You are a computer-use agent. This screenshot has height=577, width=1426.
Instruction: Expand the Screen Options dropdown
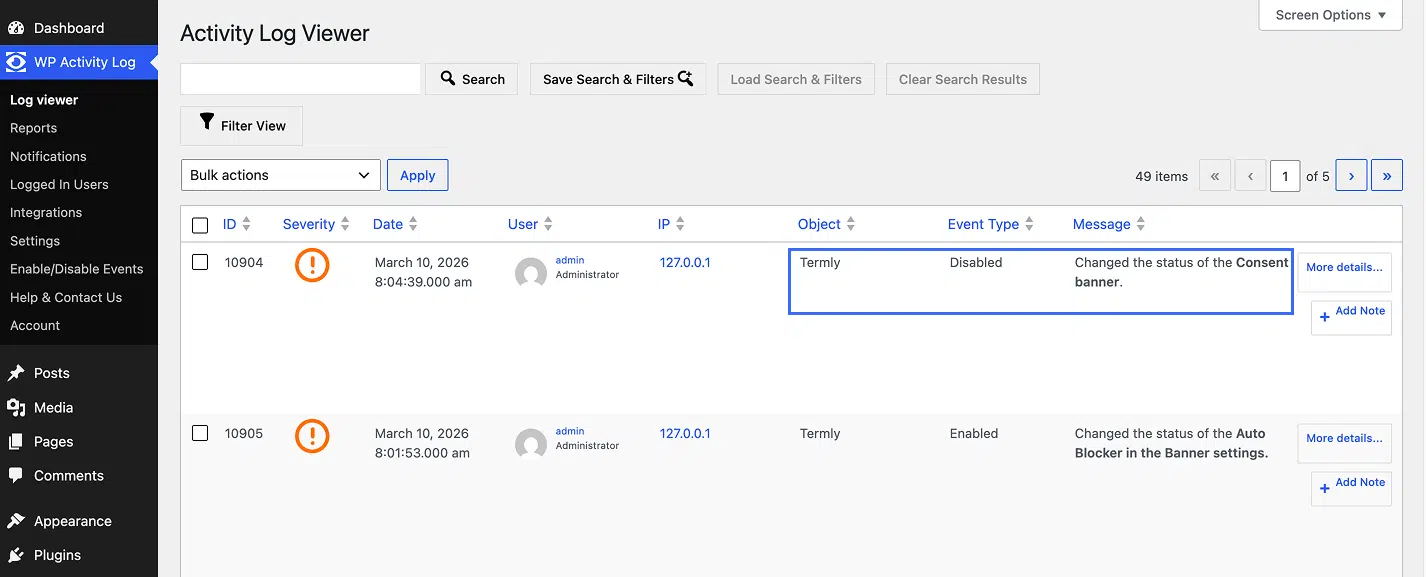(x=1330, y=15)
